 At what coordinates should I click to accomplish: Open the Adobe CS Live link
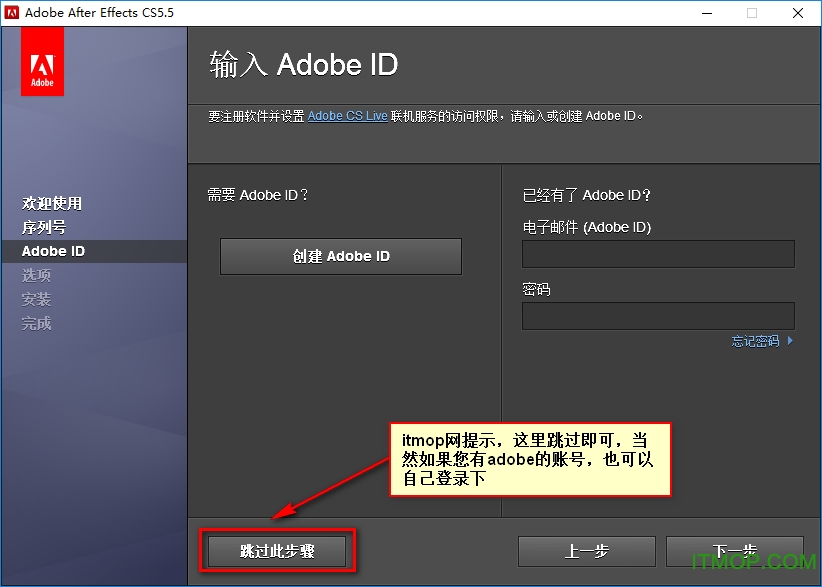pyautogui.click(x=346, y=115)
